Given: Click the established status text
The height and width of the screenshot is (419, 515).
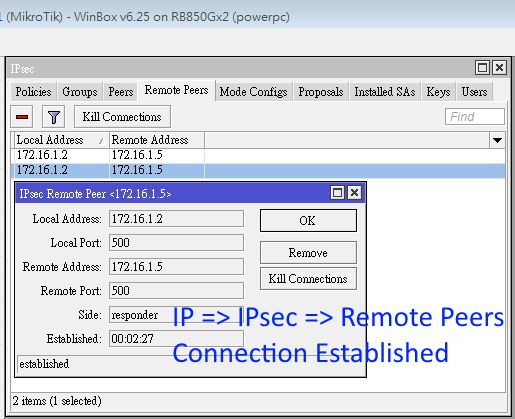Looking at the screenshot, I should click(x=44, y=364).
